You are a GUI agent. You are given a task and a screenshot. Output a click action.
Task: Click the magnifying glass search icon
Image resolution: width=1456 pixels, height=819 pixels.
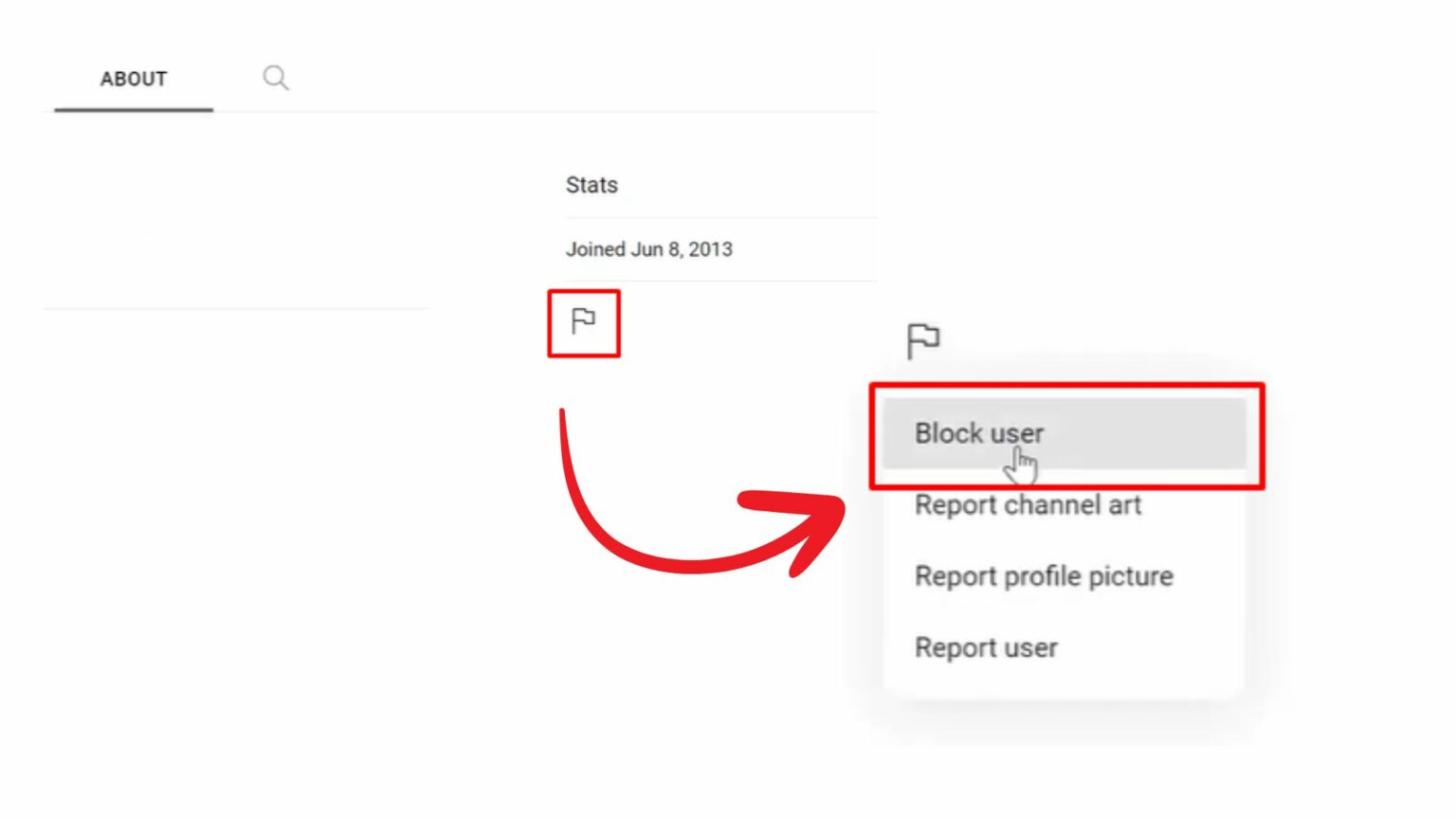click(x=276, y=78)
